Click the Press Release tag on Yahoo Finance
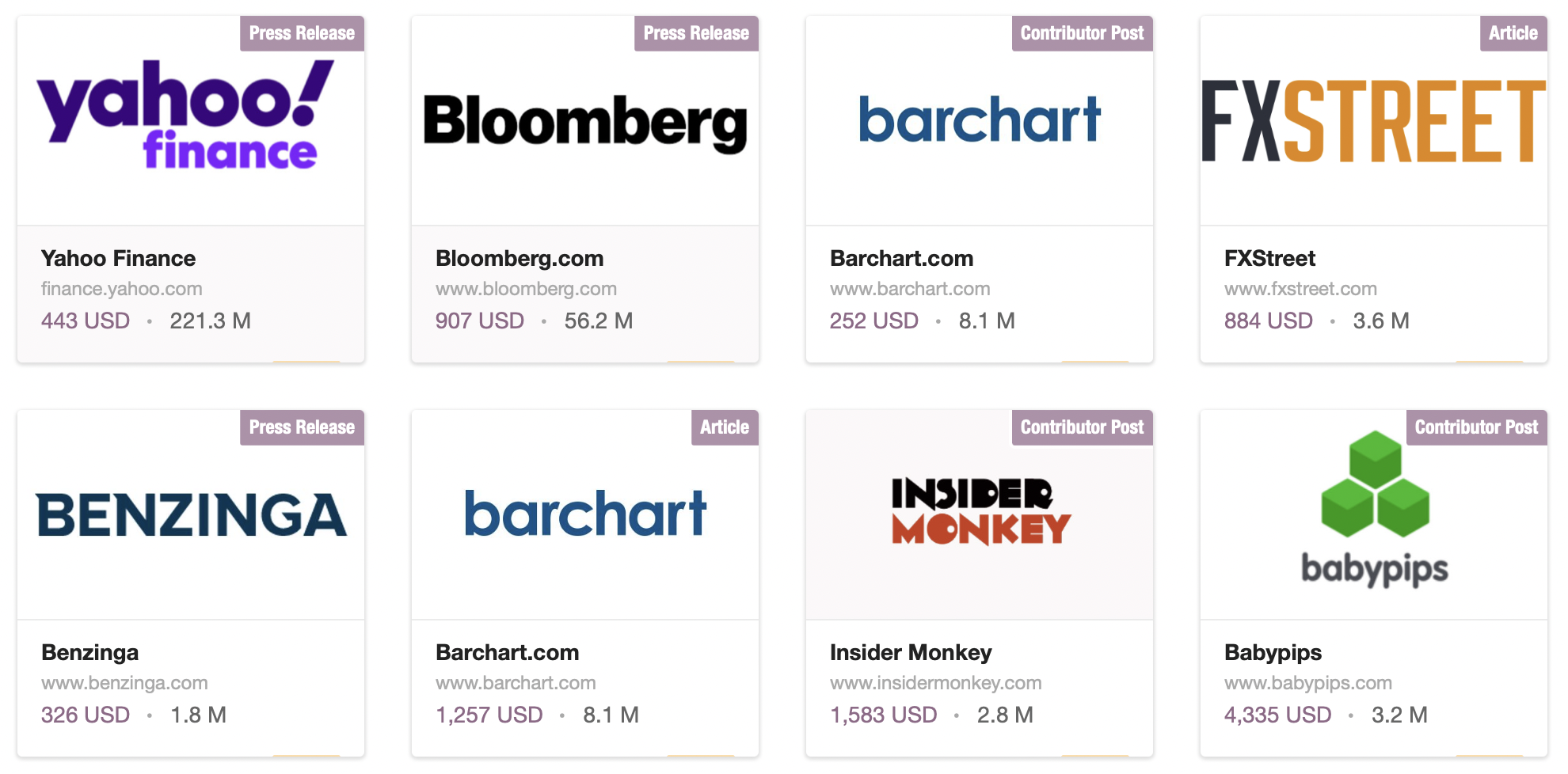The height and width of the screenshot is (774, 1568). 302,33
